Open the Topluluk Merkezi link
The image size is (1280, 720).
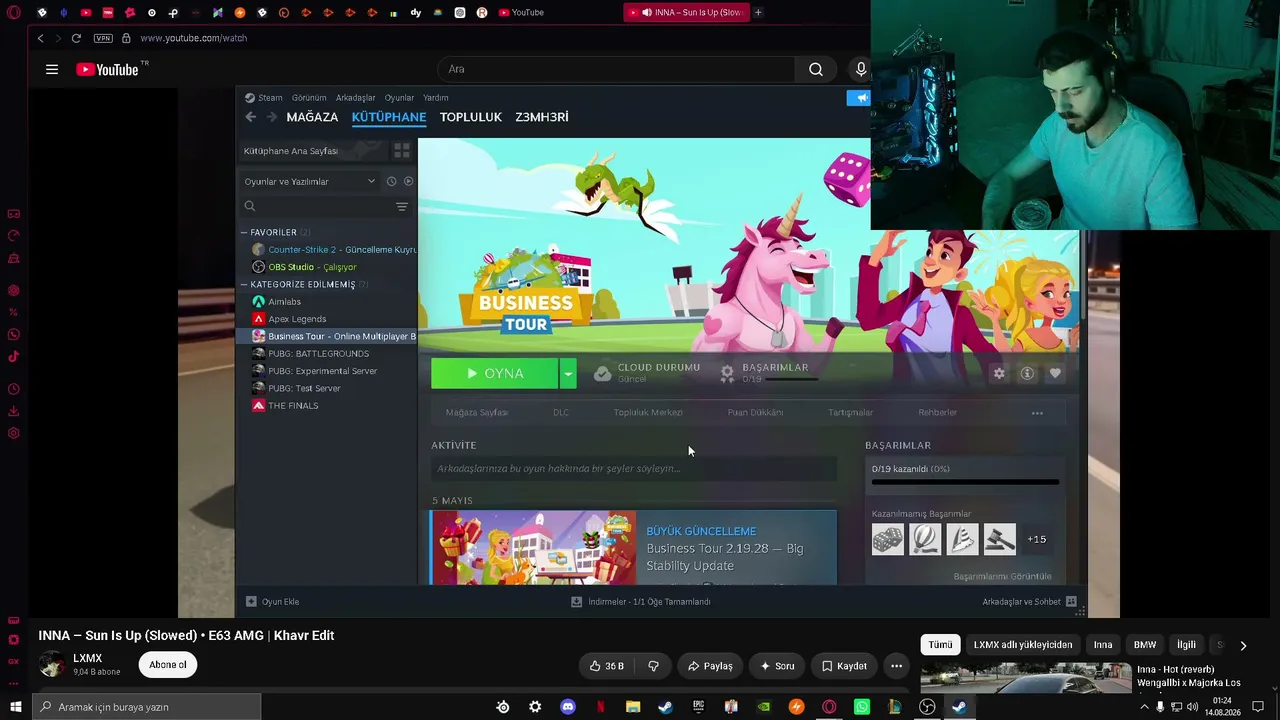click(648, 412)
